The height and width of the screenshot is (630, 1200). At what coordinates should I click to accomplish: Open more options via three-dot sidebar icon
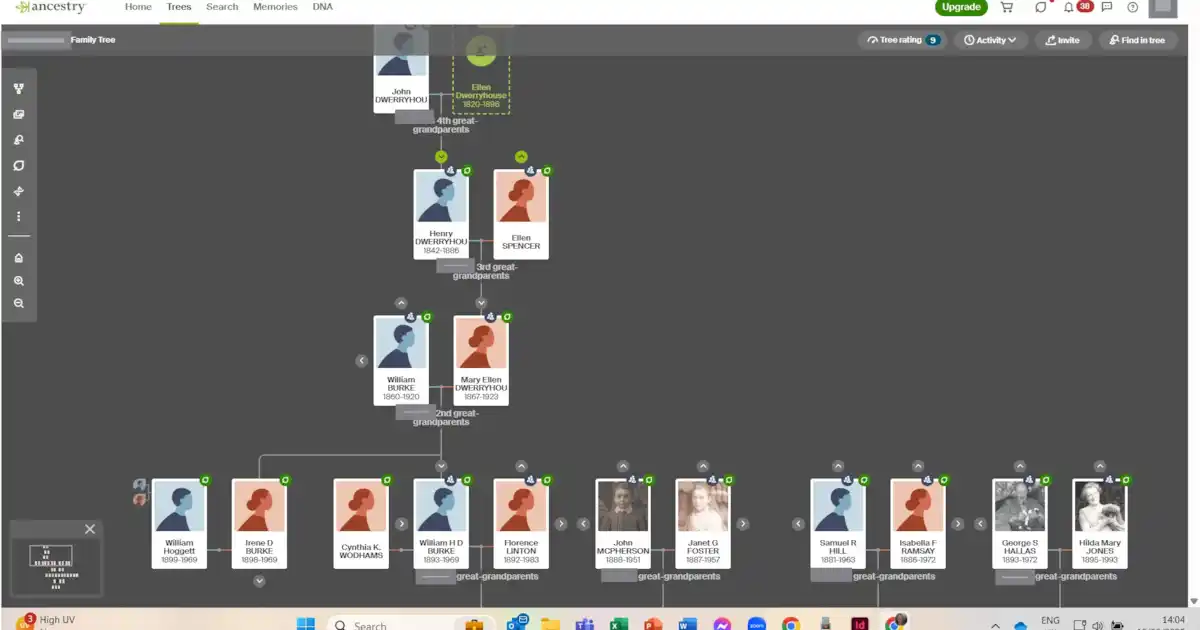point(18,216)
